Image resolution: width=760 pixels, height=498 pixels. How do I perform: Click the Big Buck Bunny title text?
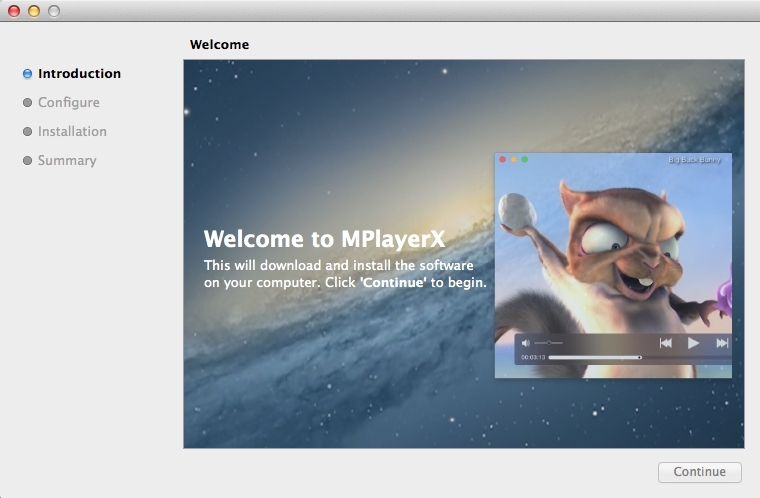[695, 160]
